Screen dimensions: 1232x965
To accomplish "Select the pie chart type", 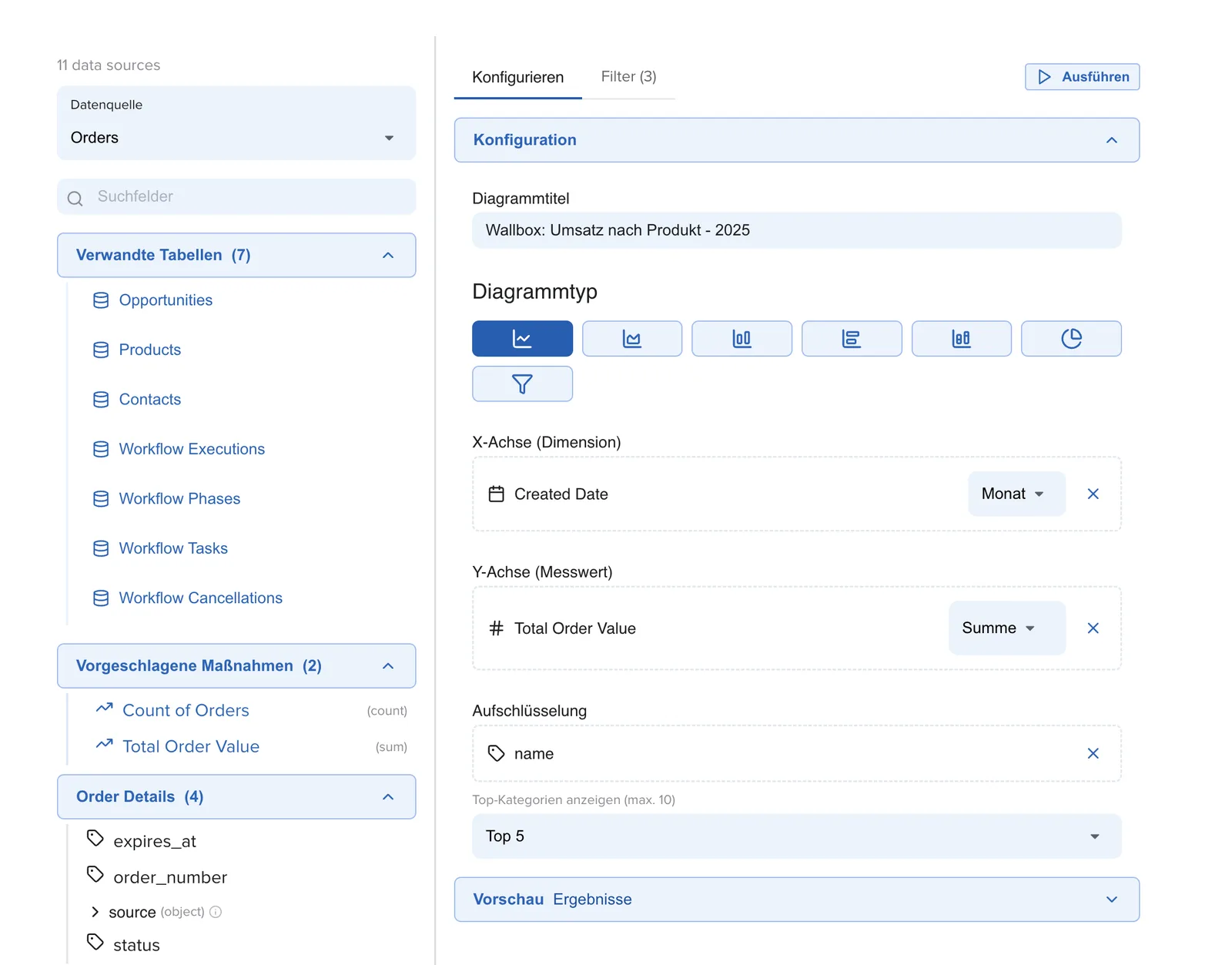I will [x=1071, y=339].
